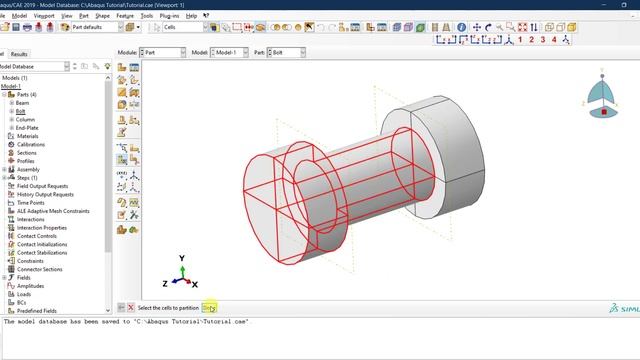This screenshot has width=640, height=360.
Task: Select the Rotate View tool
Action: point(488,27)
